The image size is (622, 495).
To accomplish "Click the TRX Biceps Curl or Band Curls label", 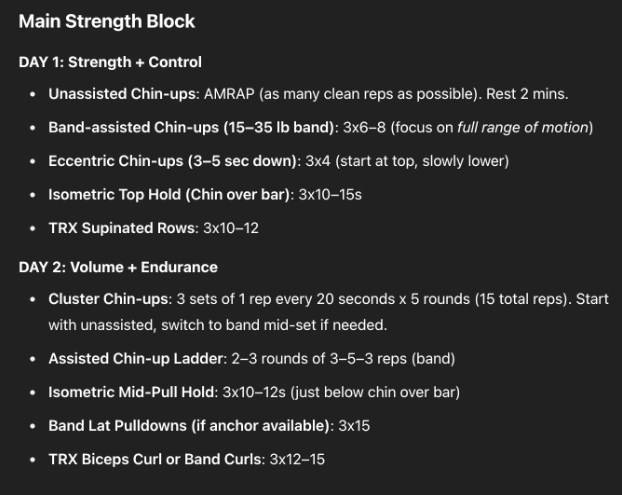I will point(155,459).
